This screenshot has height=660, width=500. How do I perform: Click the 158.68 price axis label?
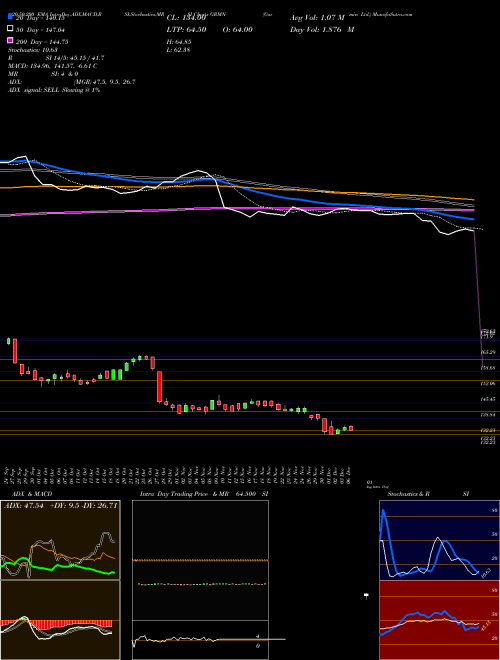(x=488, y=368)
